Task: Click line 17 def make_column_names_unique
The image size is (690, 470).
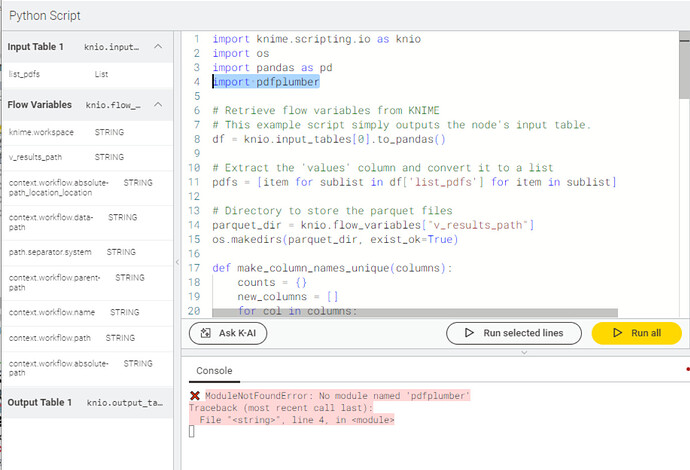Action: click(332, 268)
